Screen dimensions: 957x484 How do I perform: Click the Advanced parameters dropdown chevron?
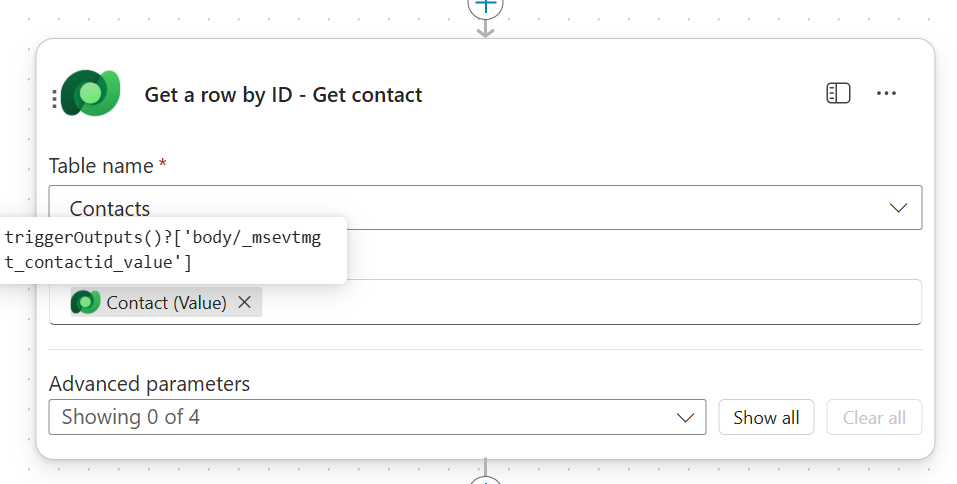tap(685, 417)
